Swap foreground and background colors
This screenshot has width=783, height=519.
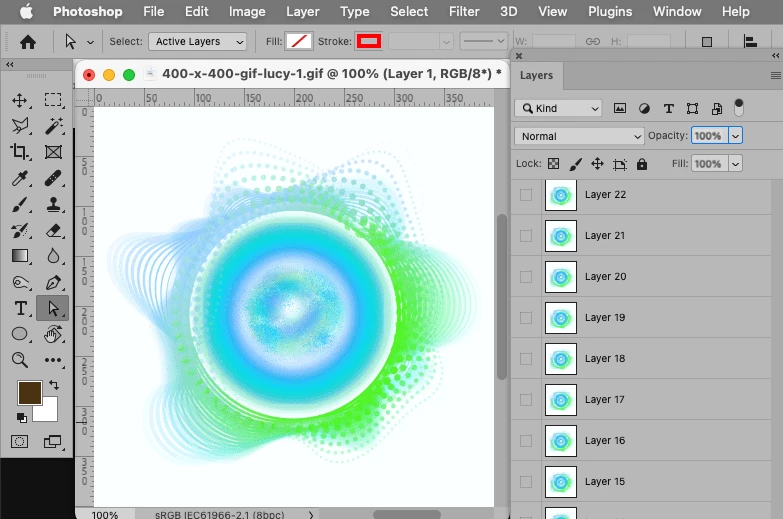tap(54, 385)
